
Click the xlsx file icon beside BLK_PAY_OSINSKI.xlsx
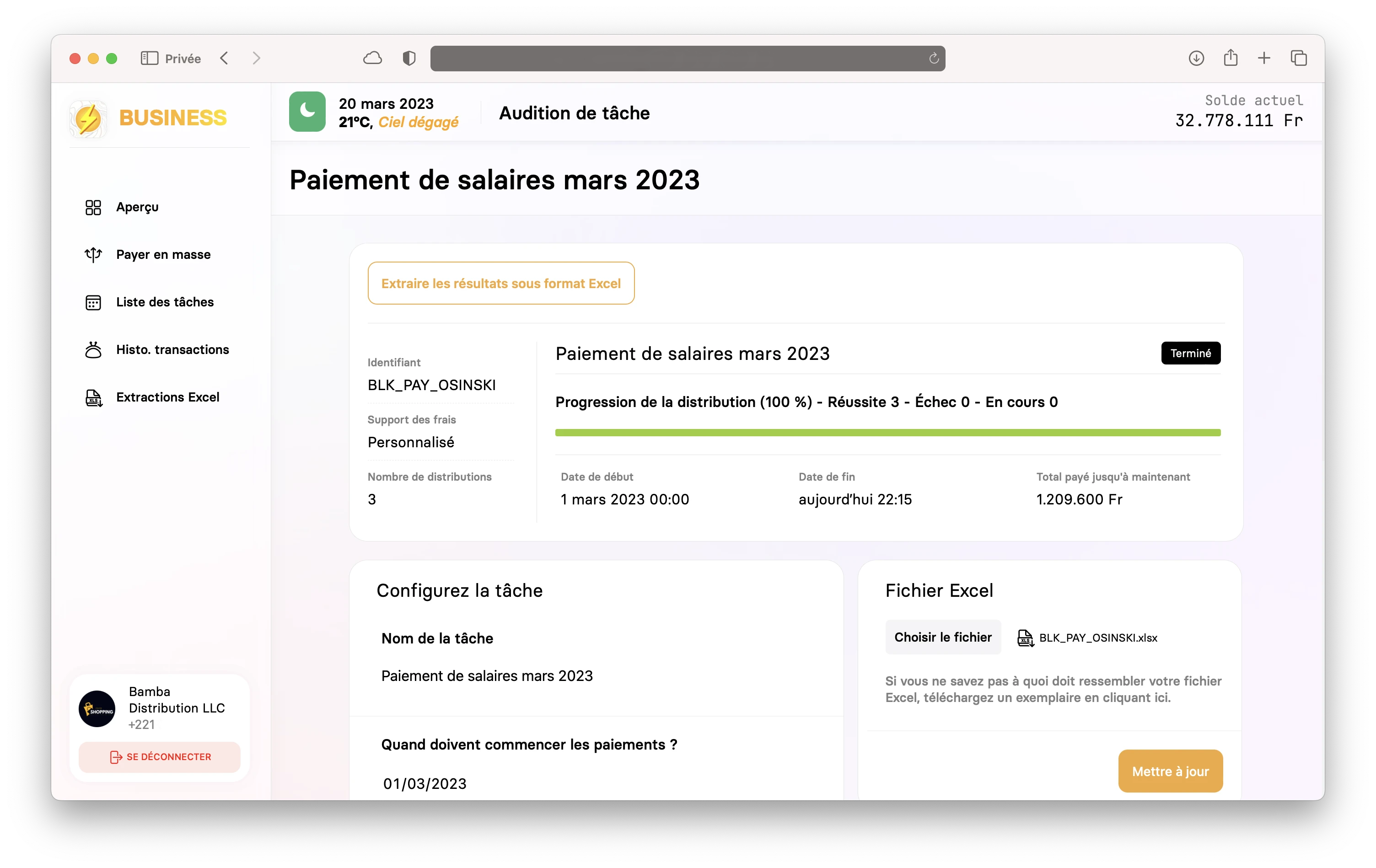click(1025, 638)
